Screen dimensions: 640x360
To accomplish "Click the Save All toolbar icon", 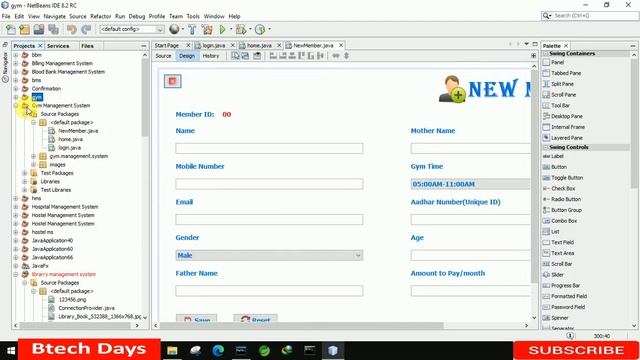I will tap(53, 29).
